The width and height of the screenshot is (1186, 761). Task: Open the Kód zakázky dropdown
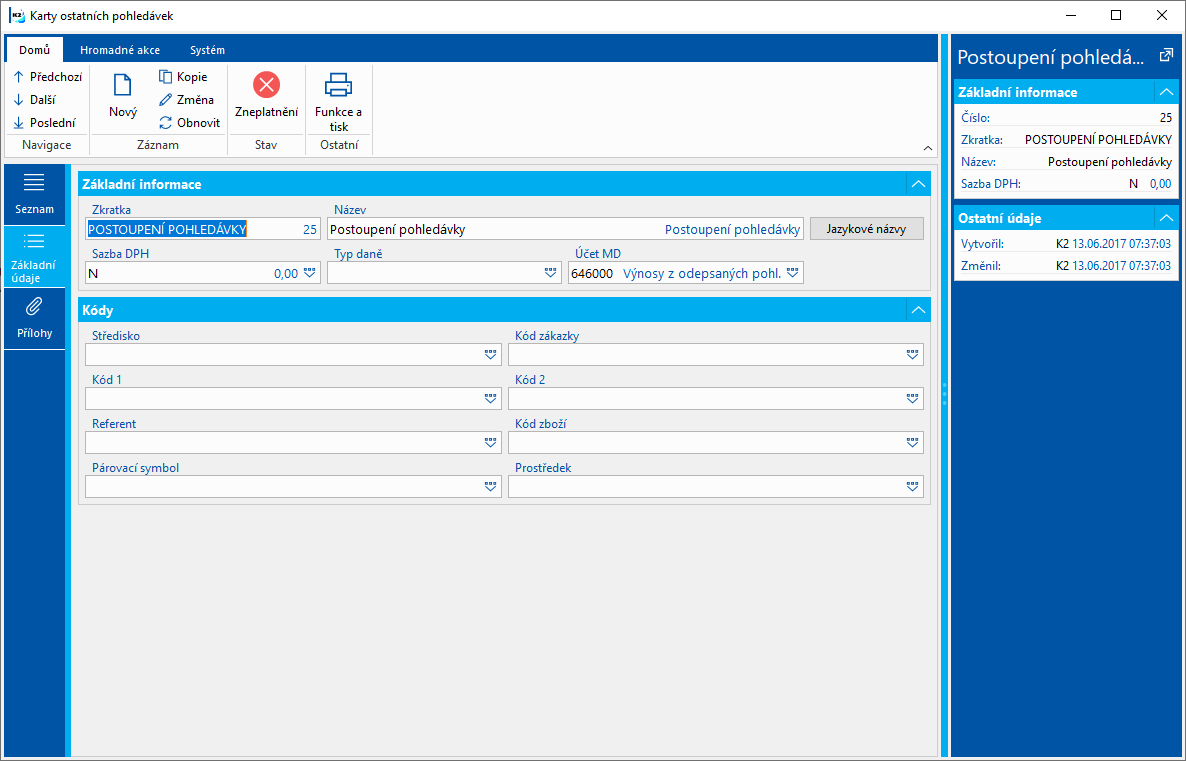coord(912,354)
